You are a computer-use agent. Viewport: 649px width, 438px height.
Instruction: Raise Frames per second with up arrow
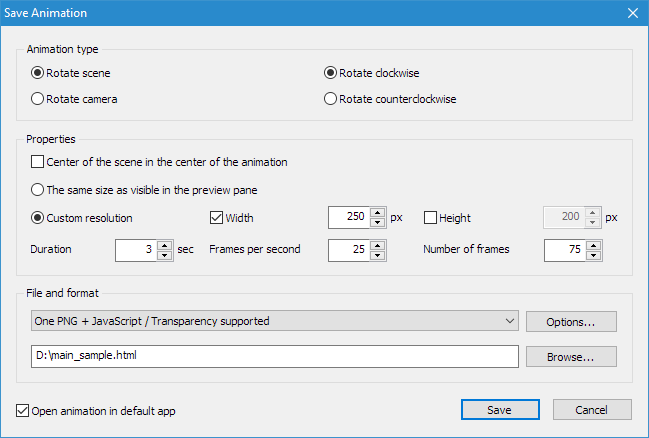[x=377, y=245]
